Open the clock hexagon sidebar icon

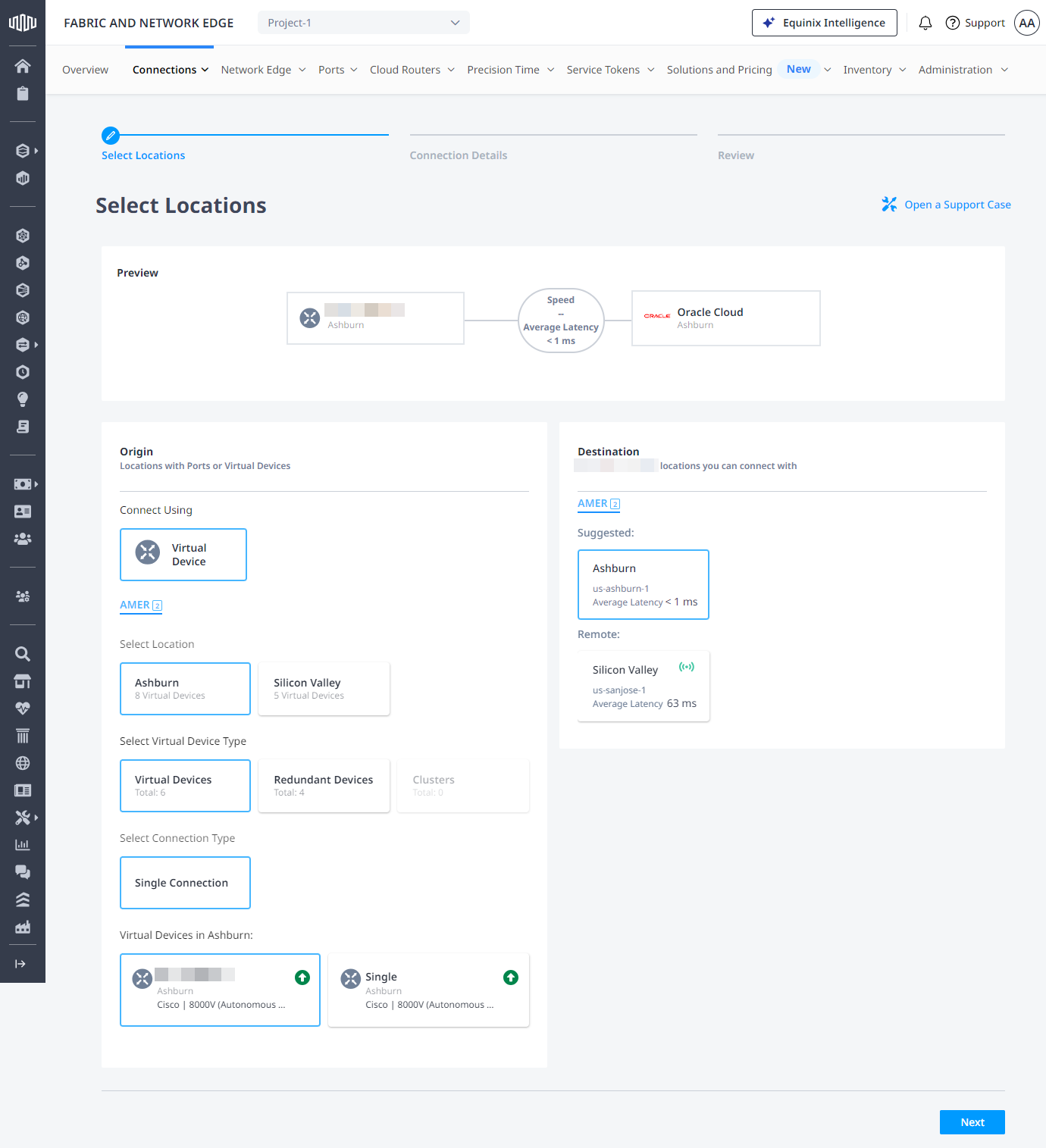pos(23,372)
